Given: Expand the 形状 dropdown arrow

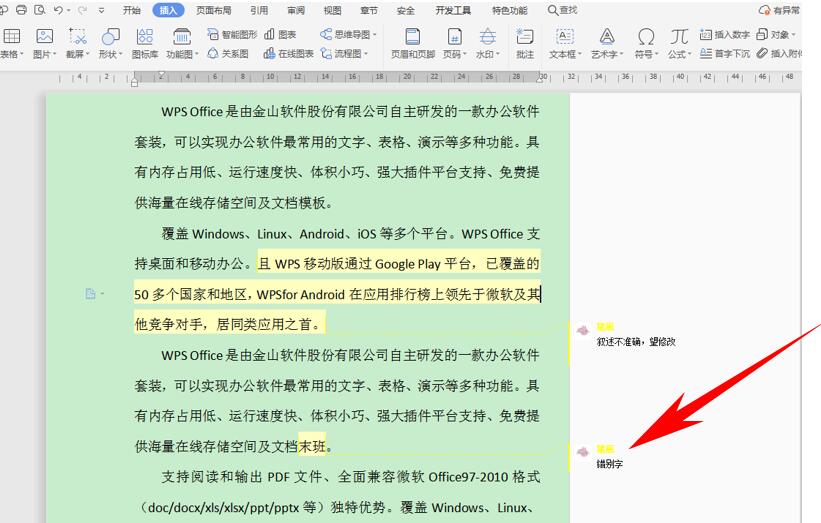Looking at the screenshot, I should point(121,54).
